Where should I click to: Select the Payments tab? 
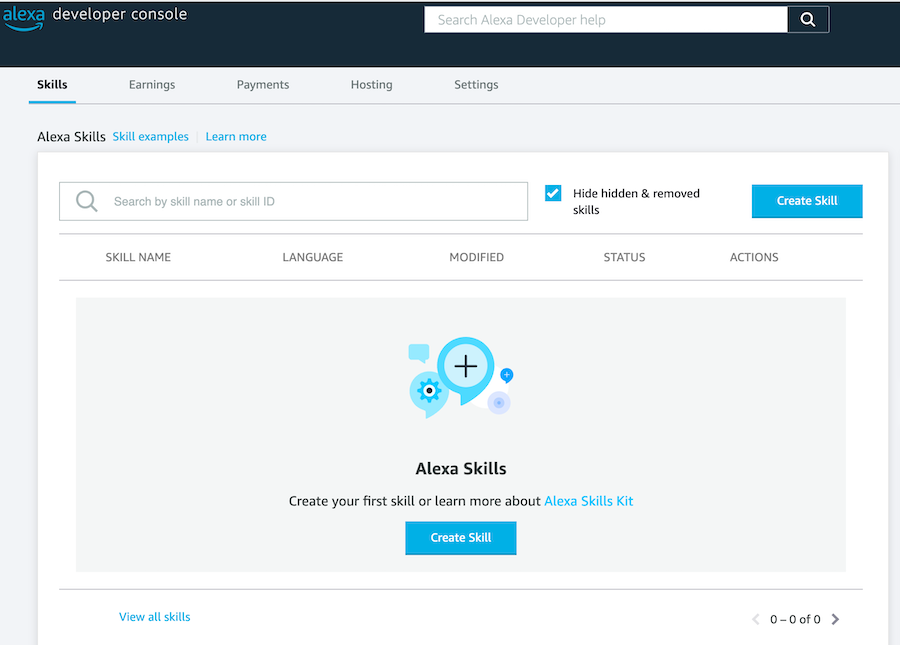click(x=262, y=84)
